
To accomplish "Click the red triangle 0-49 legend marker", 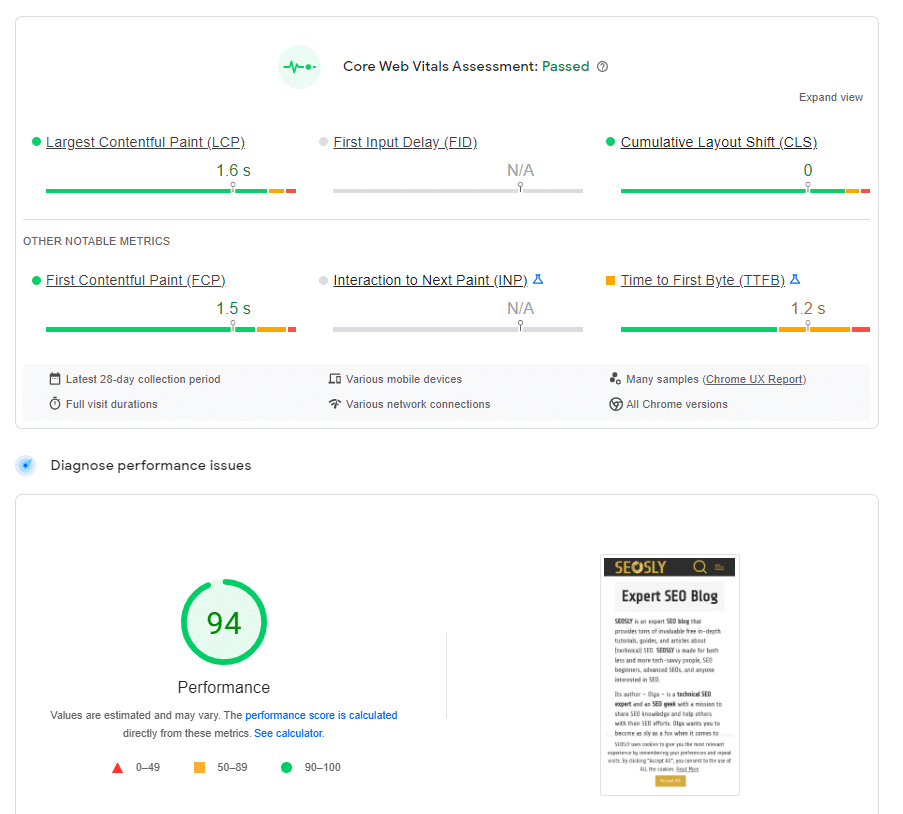I will tap(117, 767).
